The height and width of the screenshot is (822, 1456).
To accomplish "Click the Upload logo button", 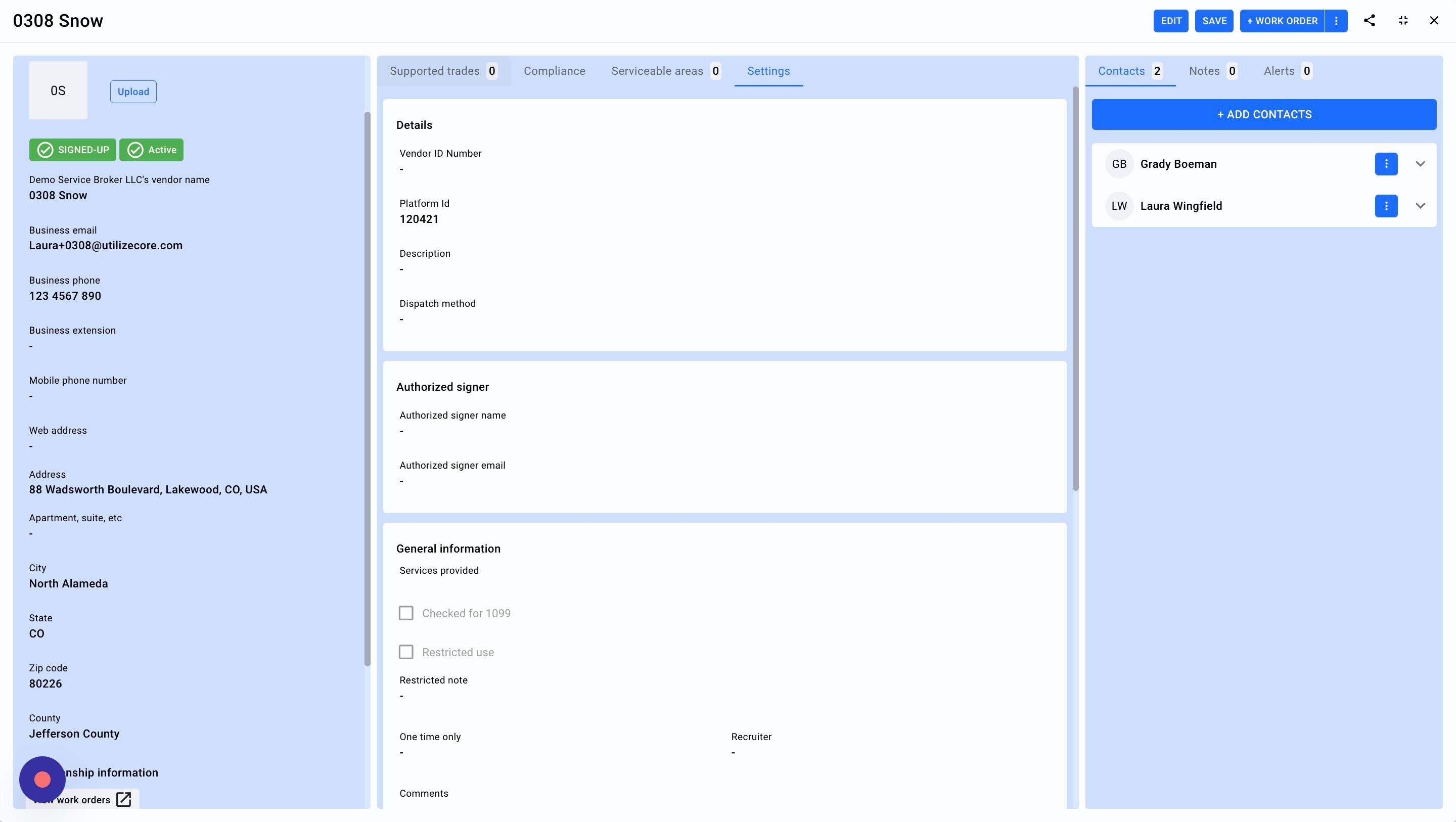I will [133, 92].
